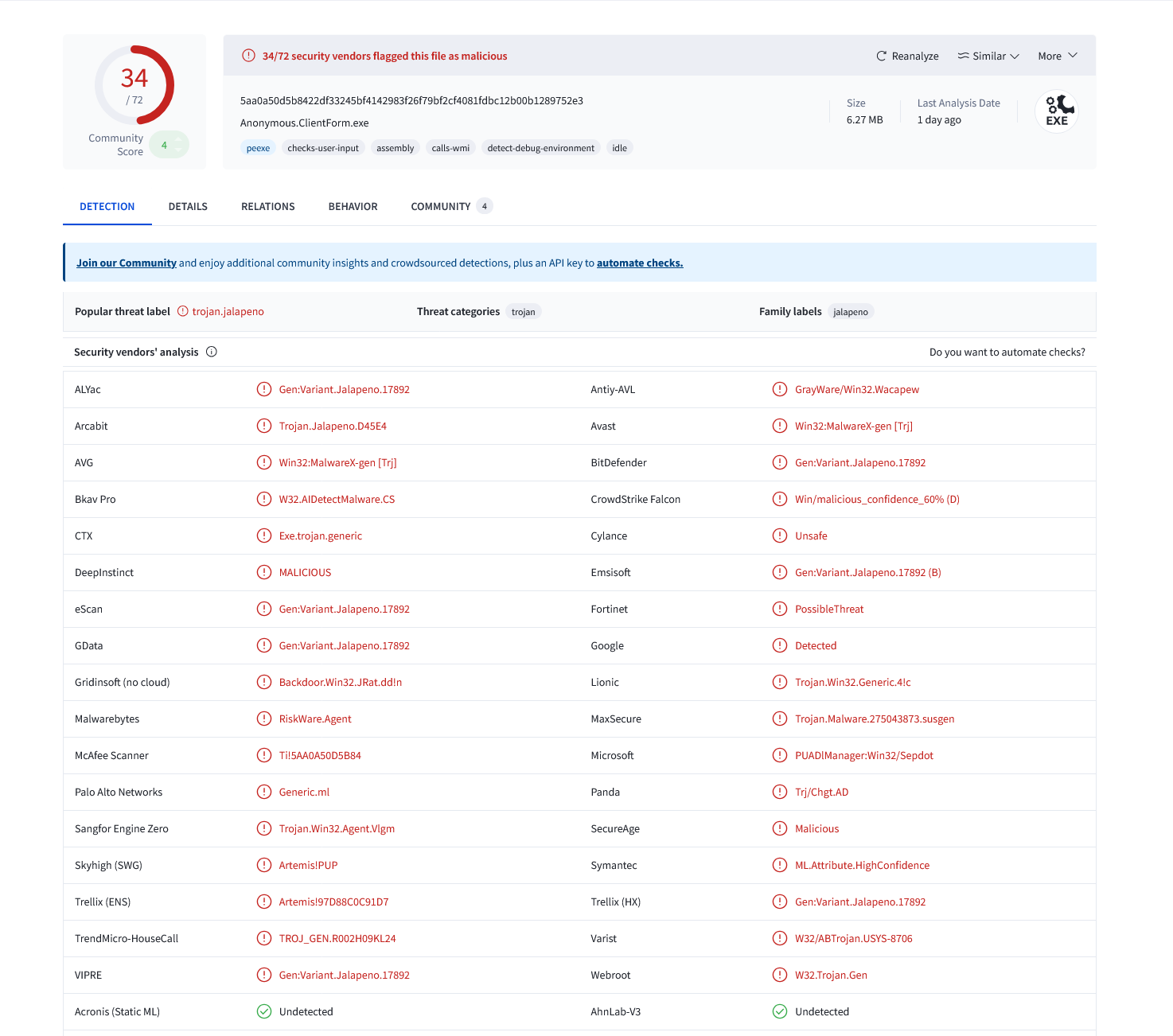Follow the Join our Community link
Screen dimensions: 1173x1036
coord(127,263)
